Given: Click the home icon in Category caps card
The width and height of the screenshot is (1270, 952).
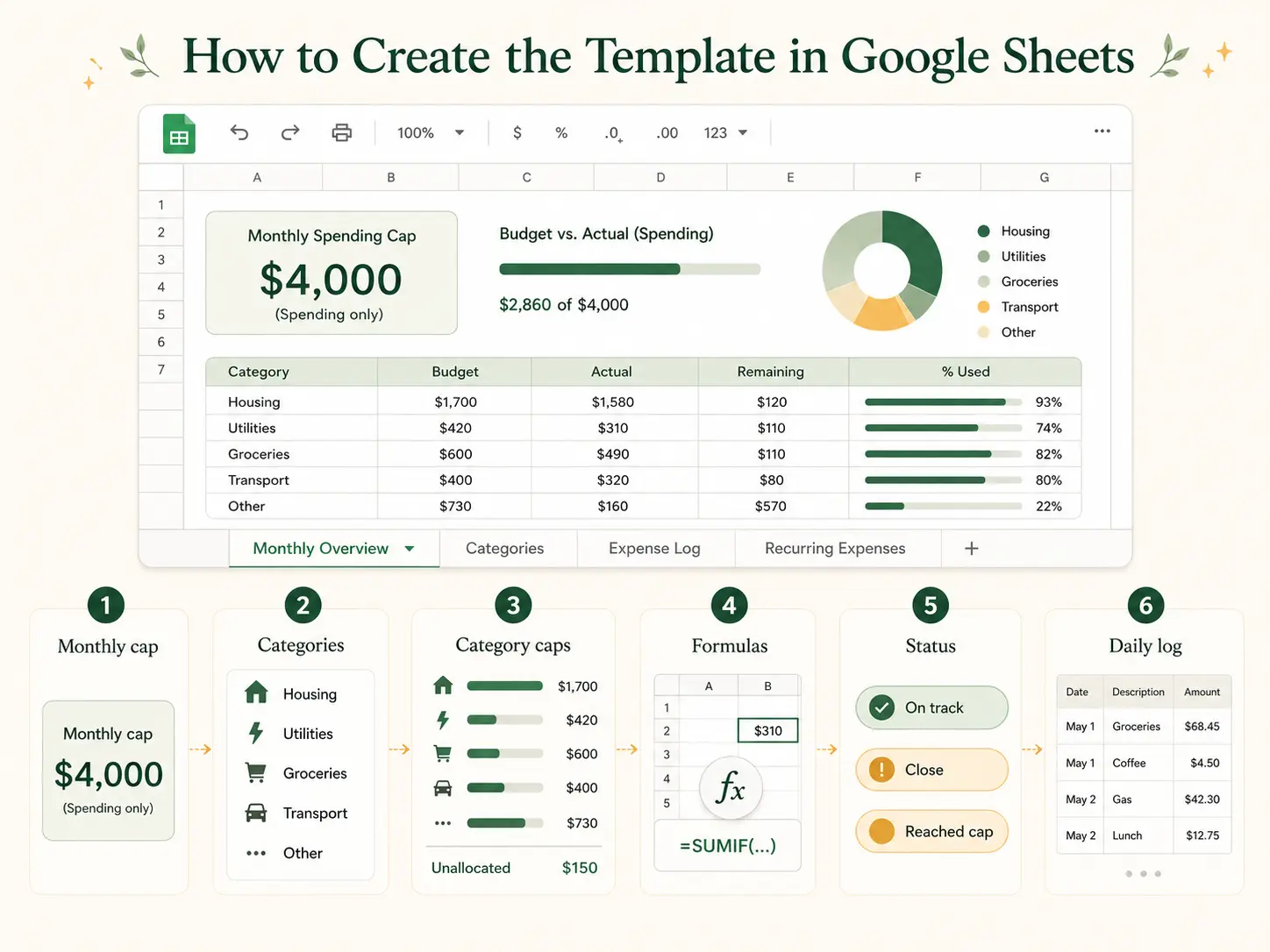Looking at the screenshot, I should [x=443, y=686].
